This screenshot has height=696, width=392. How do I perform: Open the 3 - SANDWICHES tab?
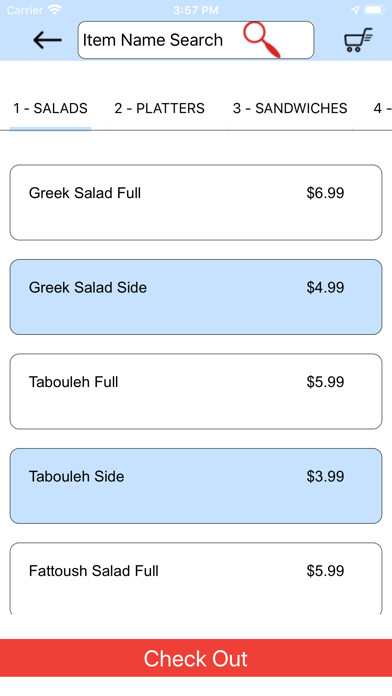click(290, 108)
